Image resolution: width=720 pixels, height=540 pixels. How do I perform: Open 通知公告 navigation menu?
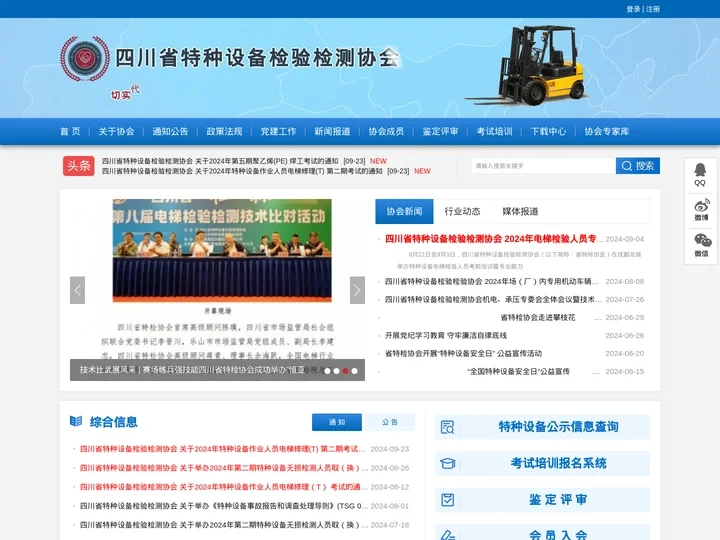[x=170, y=131]
